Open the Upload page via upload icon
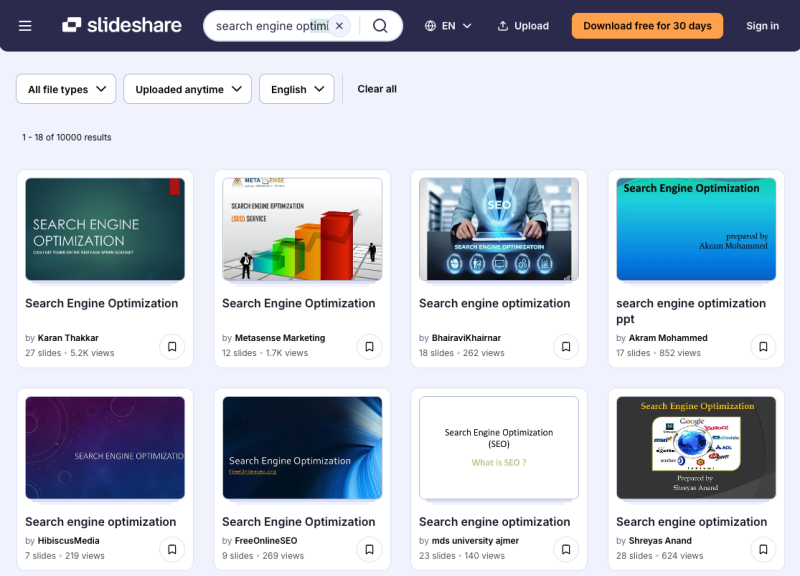The height and width of the screenshot is (576, 800). [521, 26]
